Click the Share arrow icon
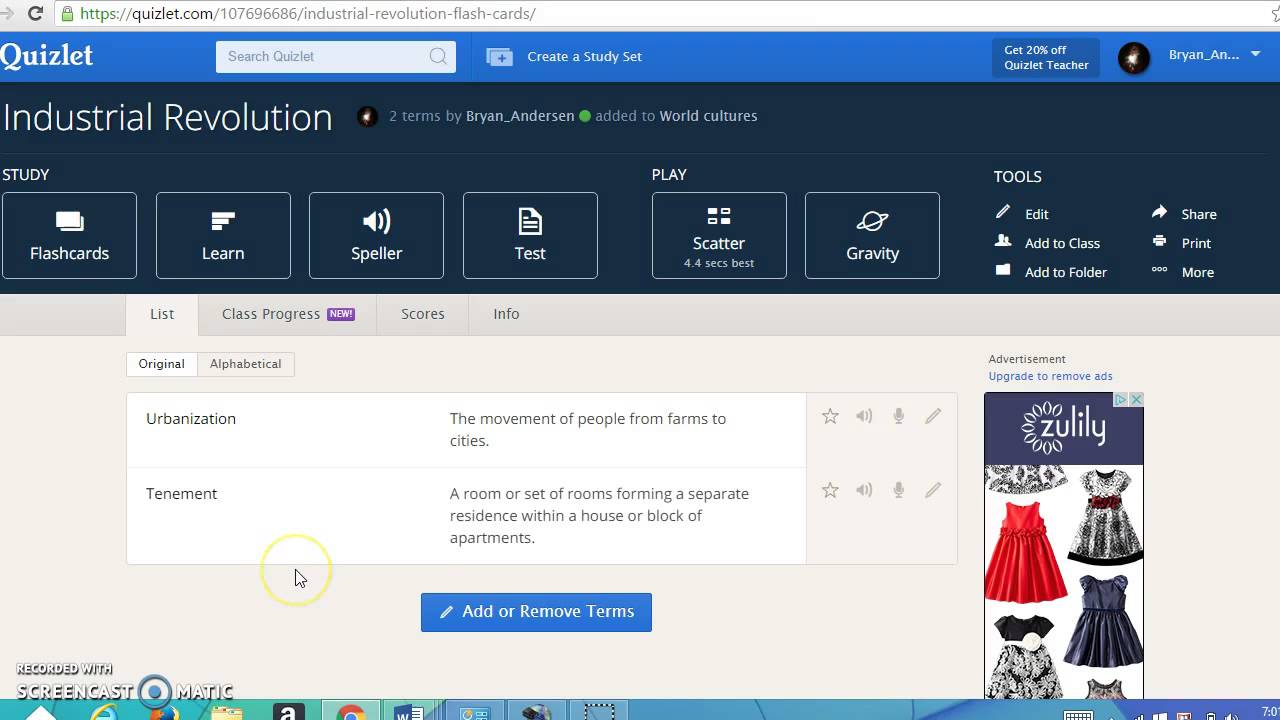Image resolution: width=1280 pixels, height=720 pixels. 1159,212
